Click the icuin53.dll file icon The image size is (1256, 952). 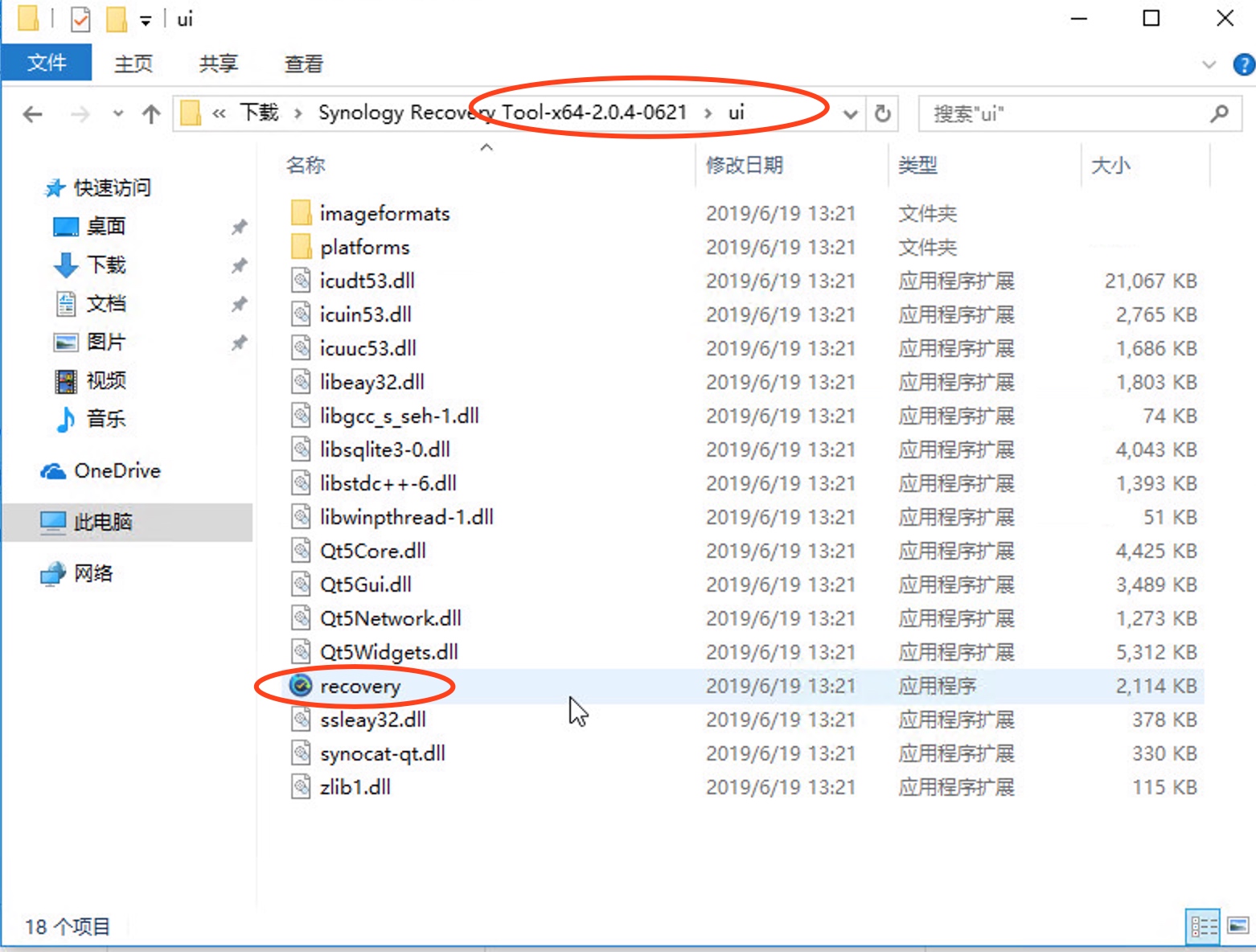301,314
